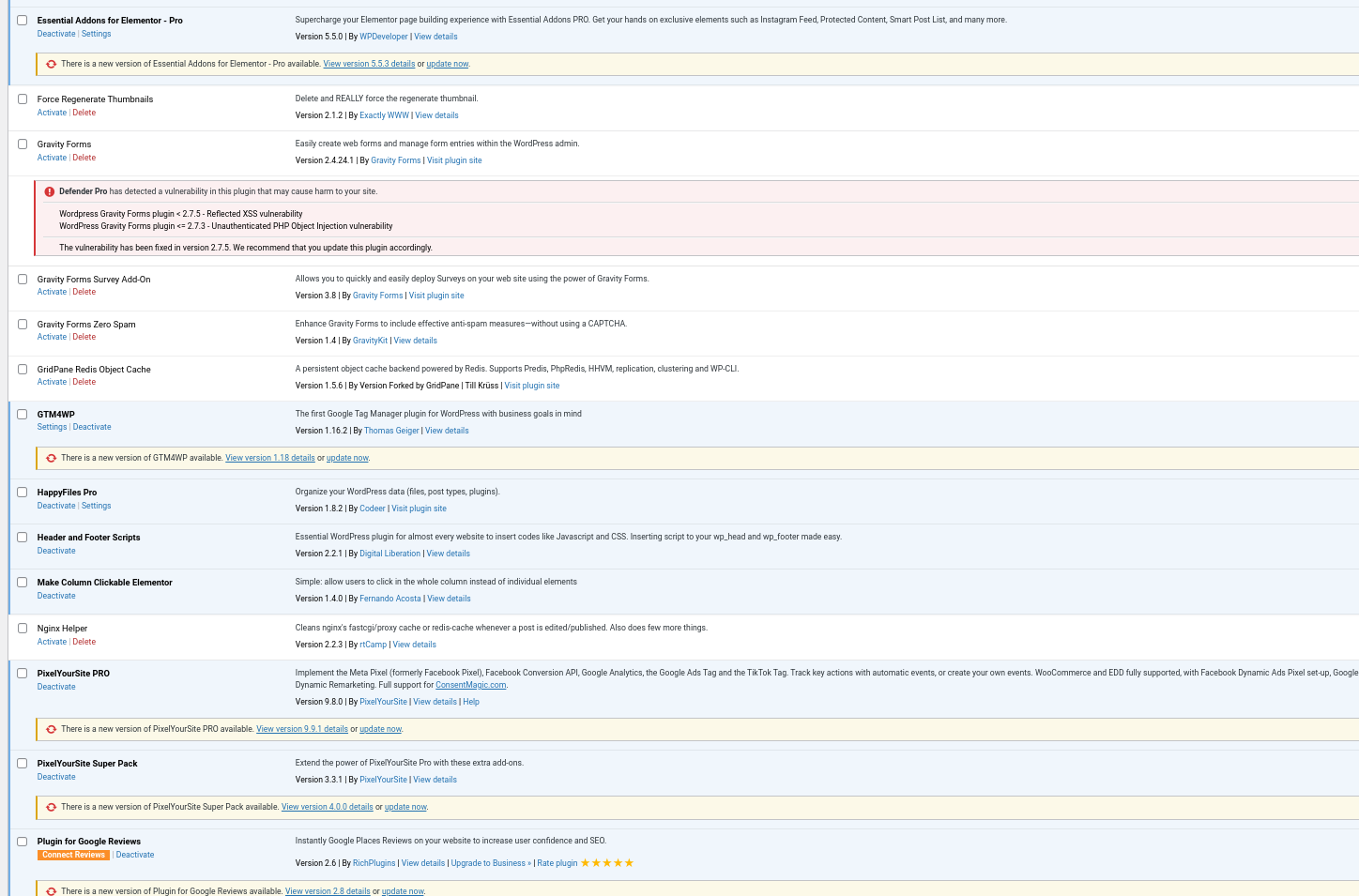Open Help link for PixelYourSite PRO
The image size is (1359, 896).
471,702
